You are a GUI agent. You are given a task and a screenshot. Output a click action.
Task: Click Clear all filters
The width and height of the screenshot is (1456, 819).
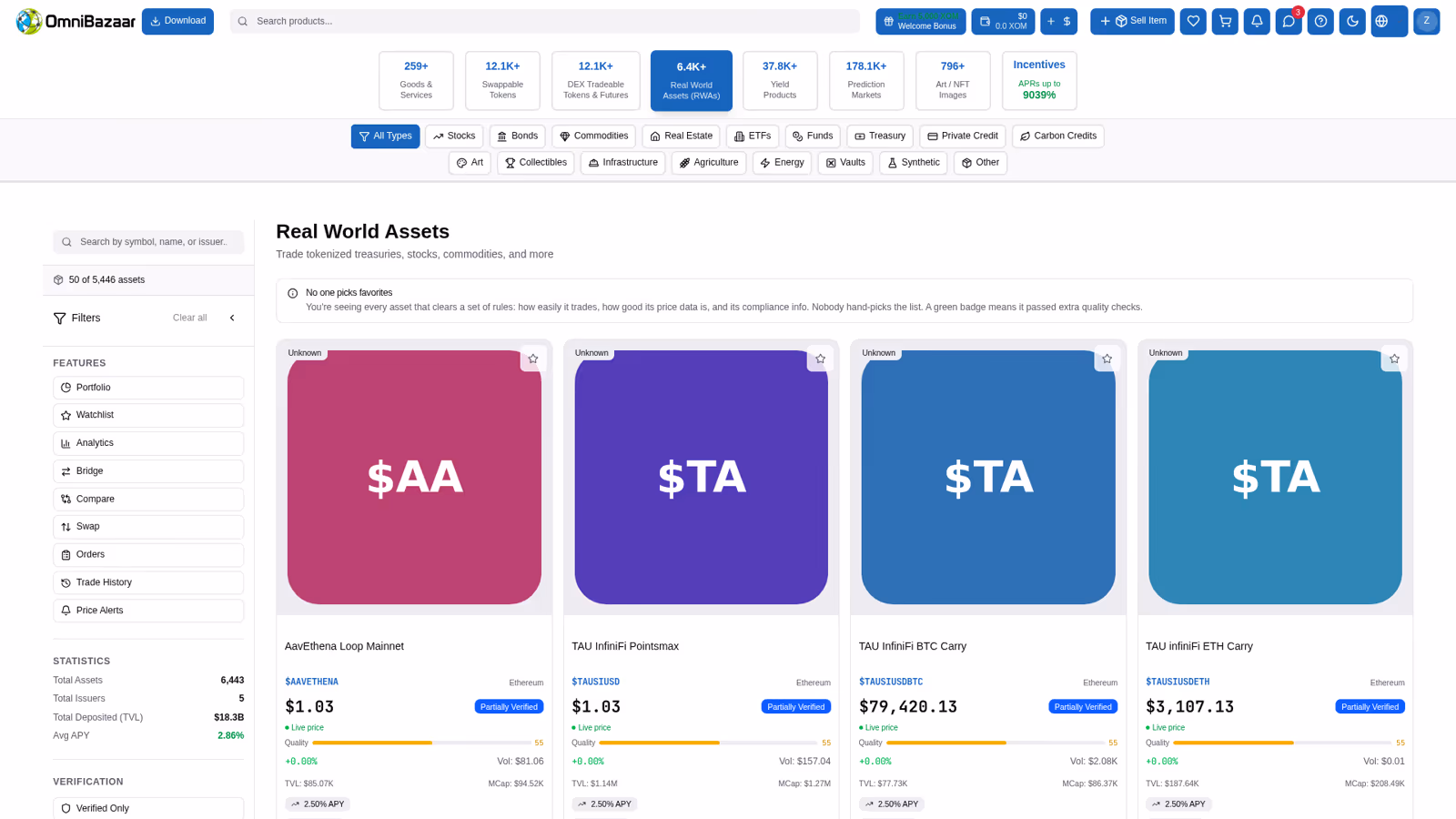tap(189, 318)
